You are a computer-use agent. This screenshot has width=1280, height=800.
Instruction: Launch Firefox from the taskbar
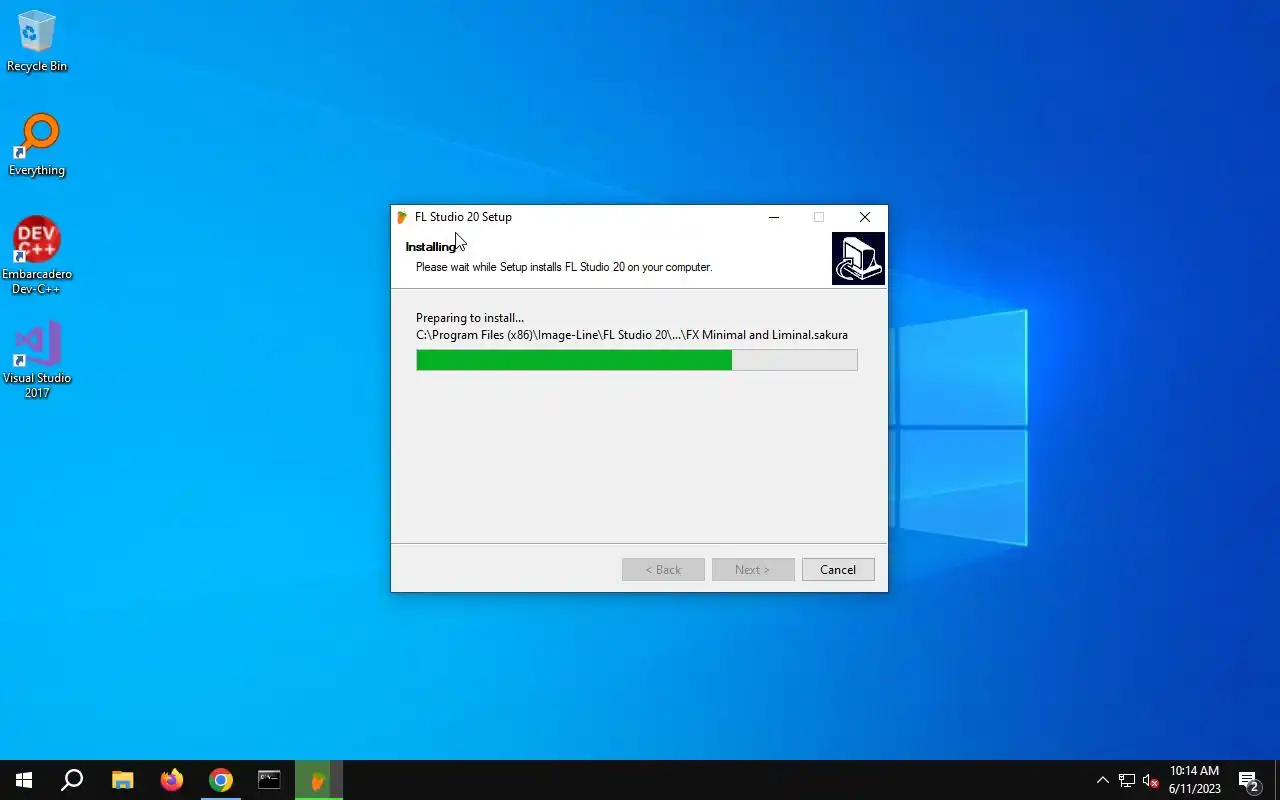(x=172, y=780)
